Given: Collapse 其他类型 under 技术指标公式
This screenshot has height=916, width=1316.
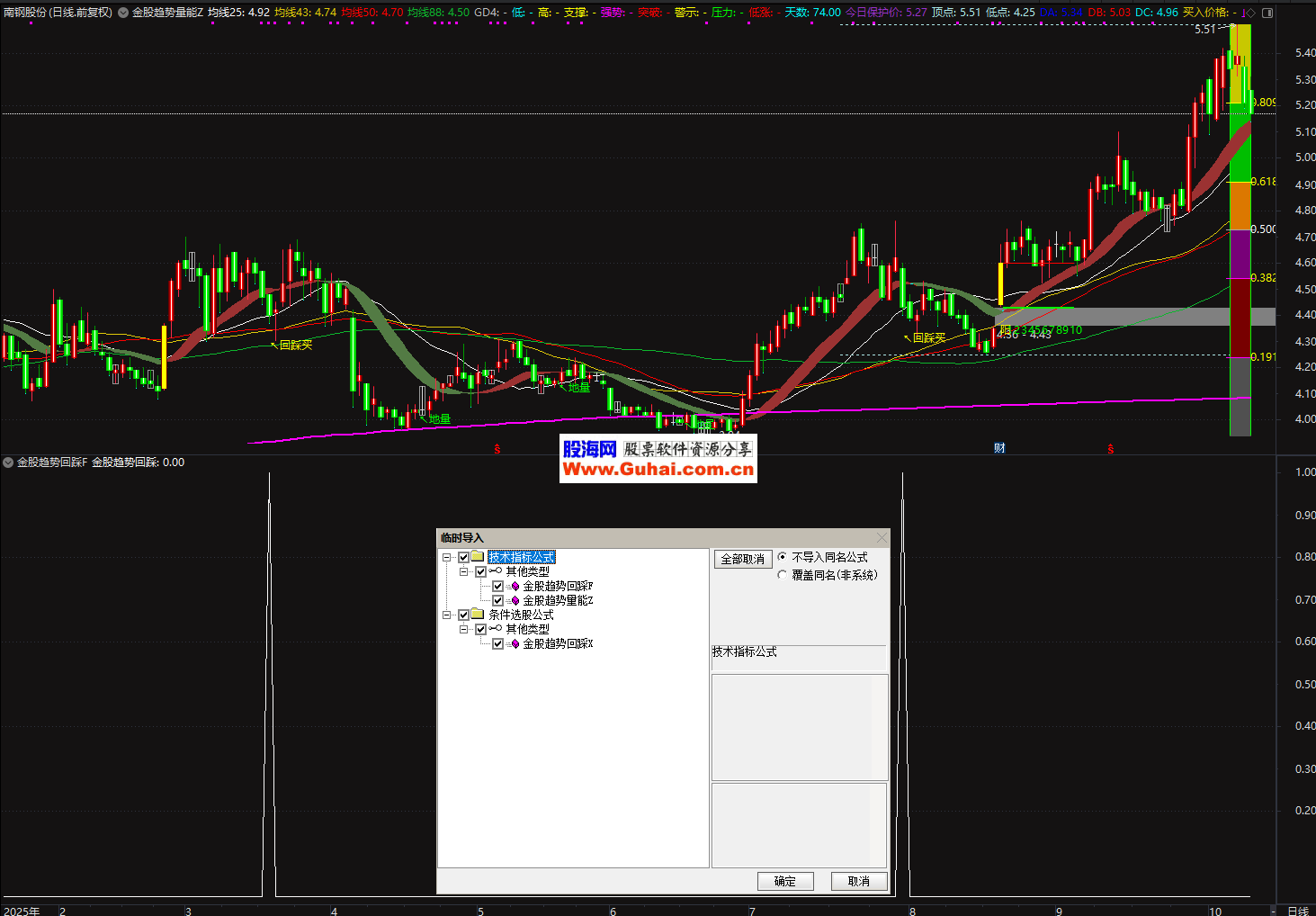Looking at the screenshot, I should pyautogui.click(x=464, y=571).
